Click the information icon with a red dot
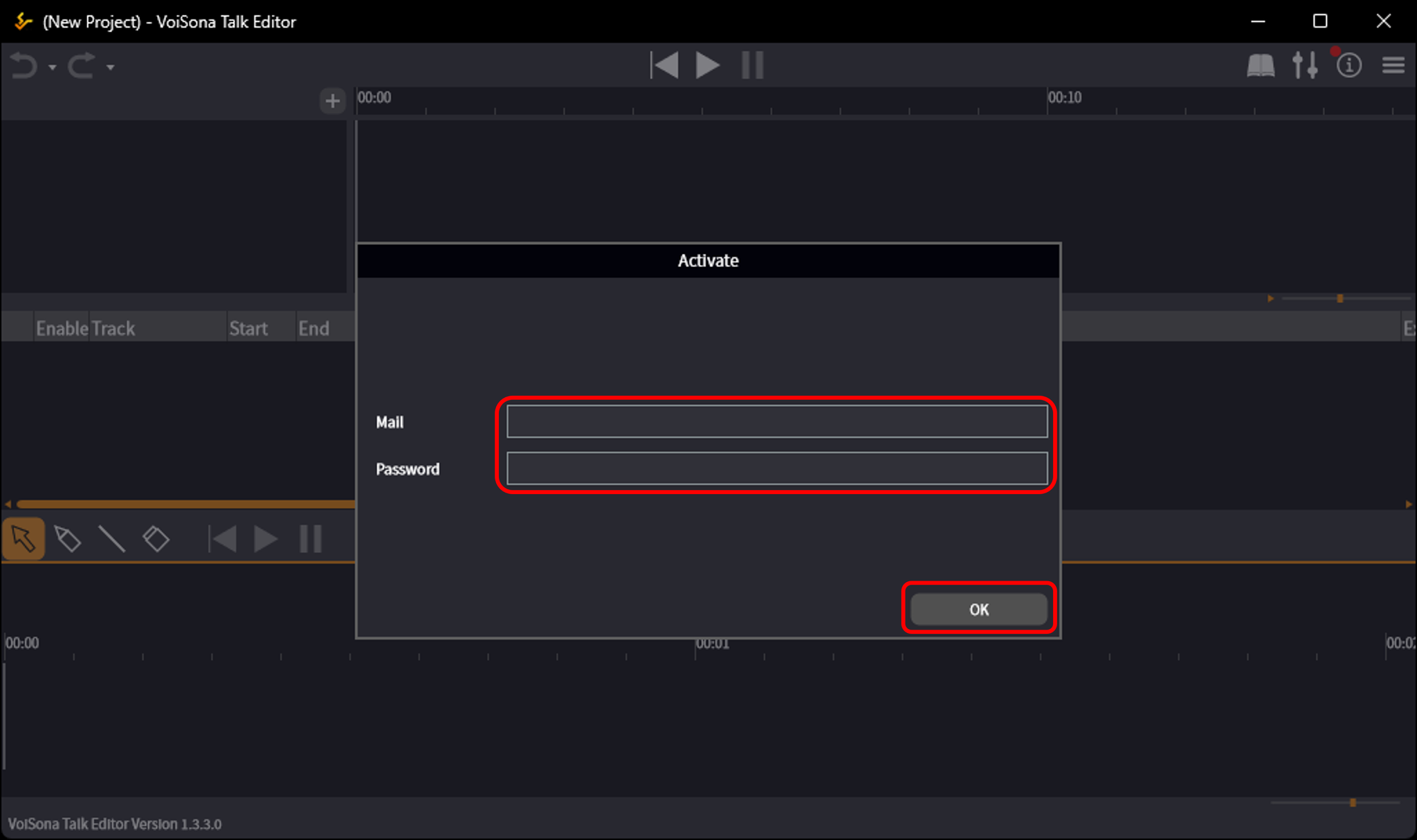1417x840 pixels. point(1349,66)
